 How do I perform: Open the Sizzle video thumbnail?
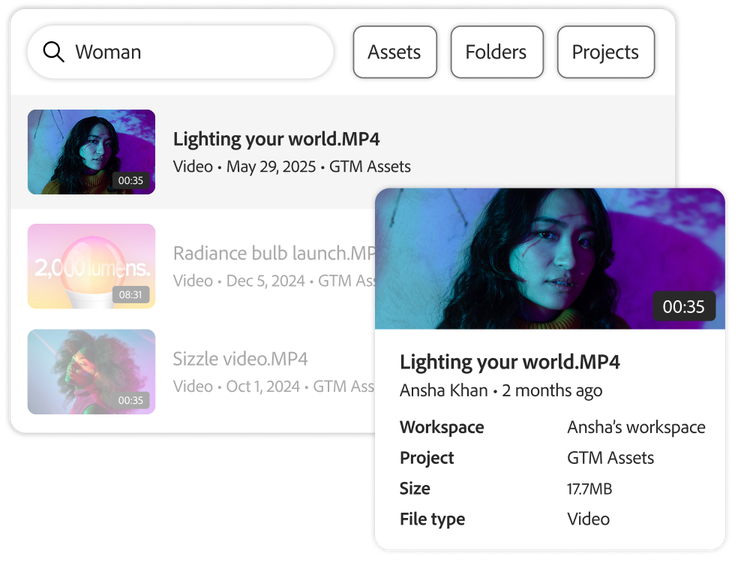pos(91,371)
